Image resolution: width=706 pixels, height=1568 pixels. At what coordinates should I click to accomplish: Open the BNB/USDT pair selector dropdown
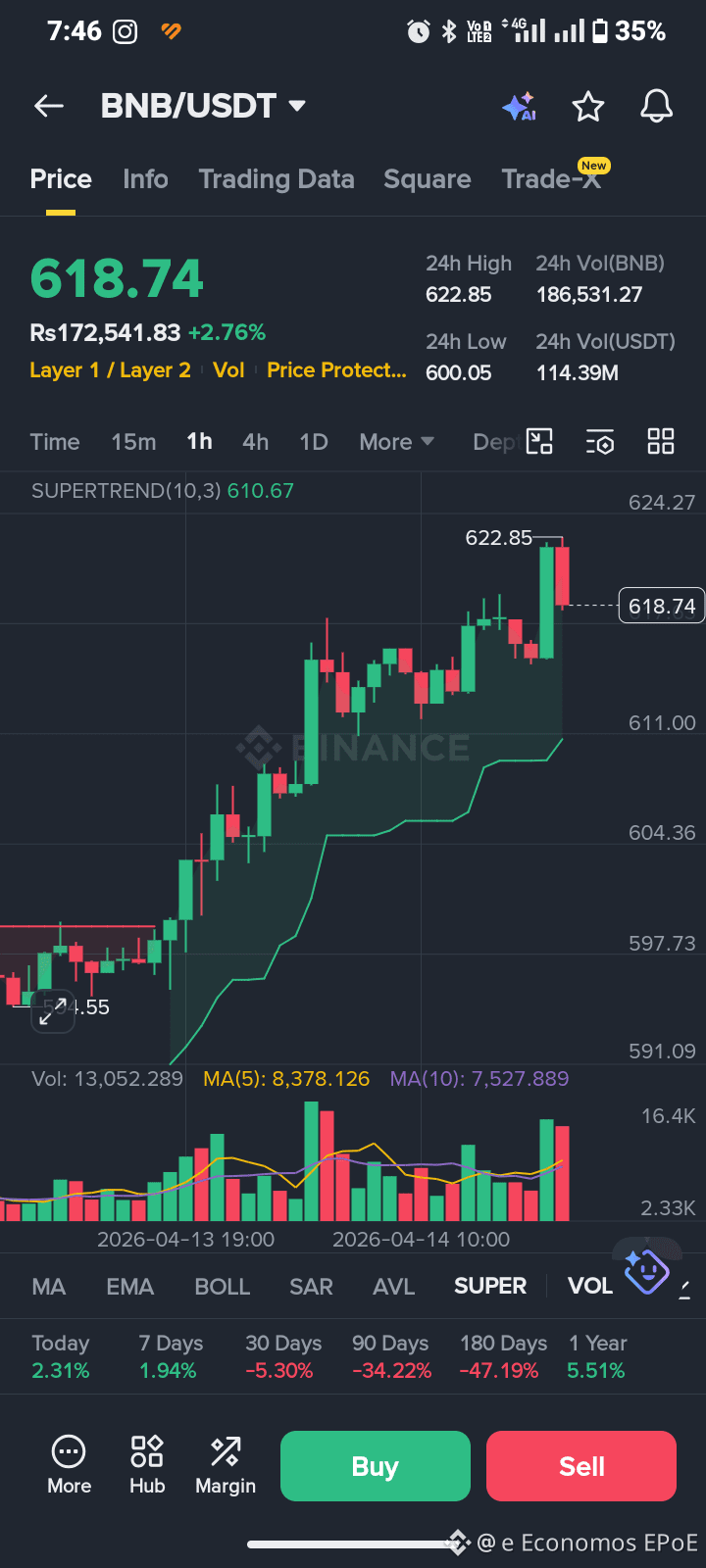(204, 106)
